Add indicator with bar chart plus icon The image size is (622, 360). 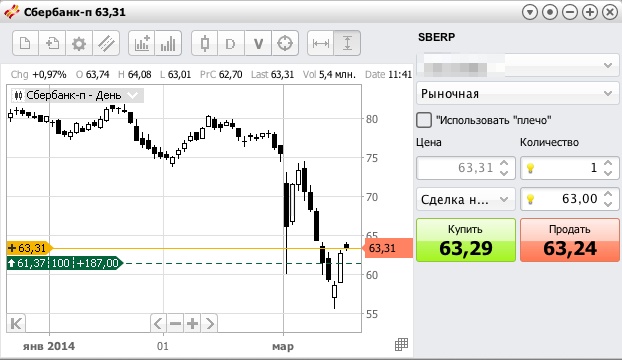click(142, 43)
